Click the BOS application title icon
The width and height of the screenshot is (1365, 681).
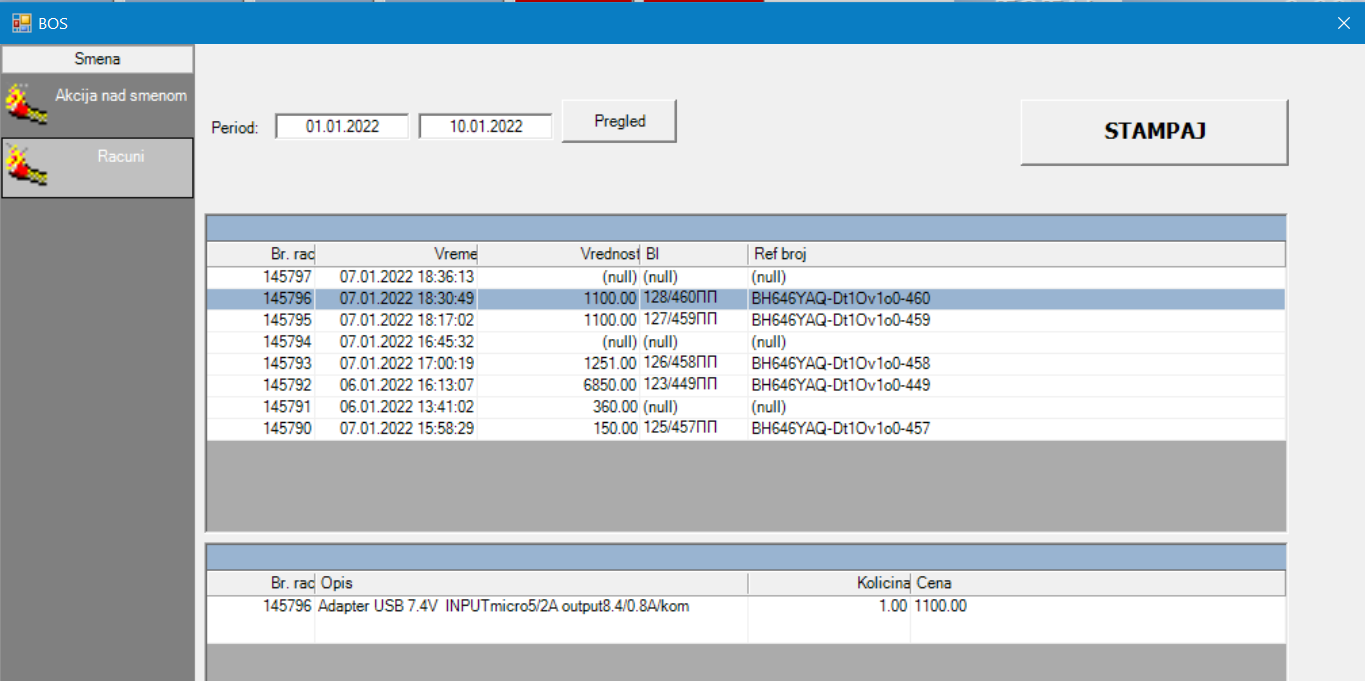coord(21,22)
